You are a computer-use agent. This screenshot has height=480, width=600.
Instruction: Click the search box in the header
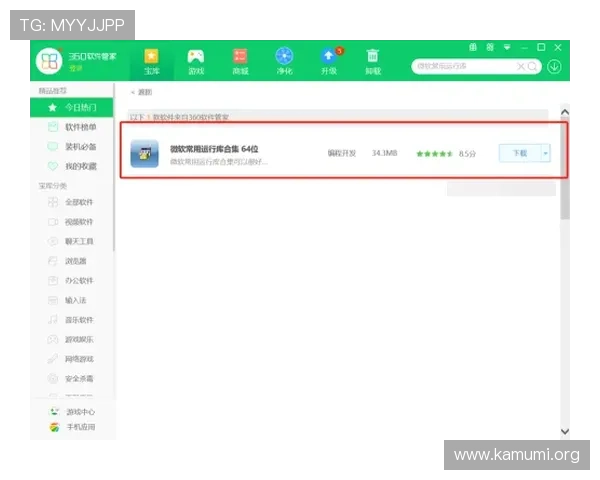pos(476,66)
